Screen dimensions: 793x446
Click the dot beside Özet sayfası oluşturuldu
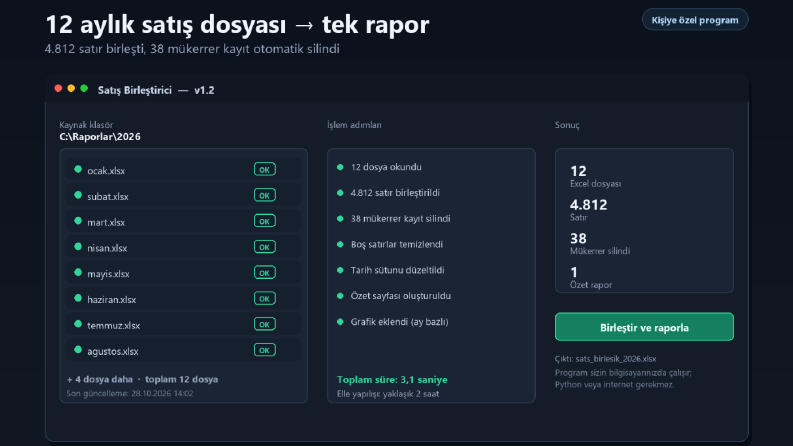pos(340,296)
